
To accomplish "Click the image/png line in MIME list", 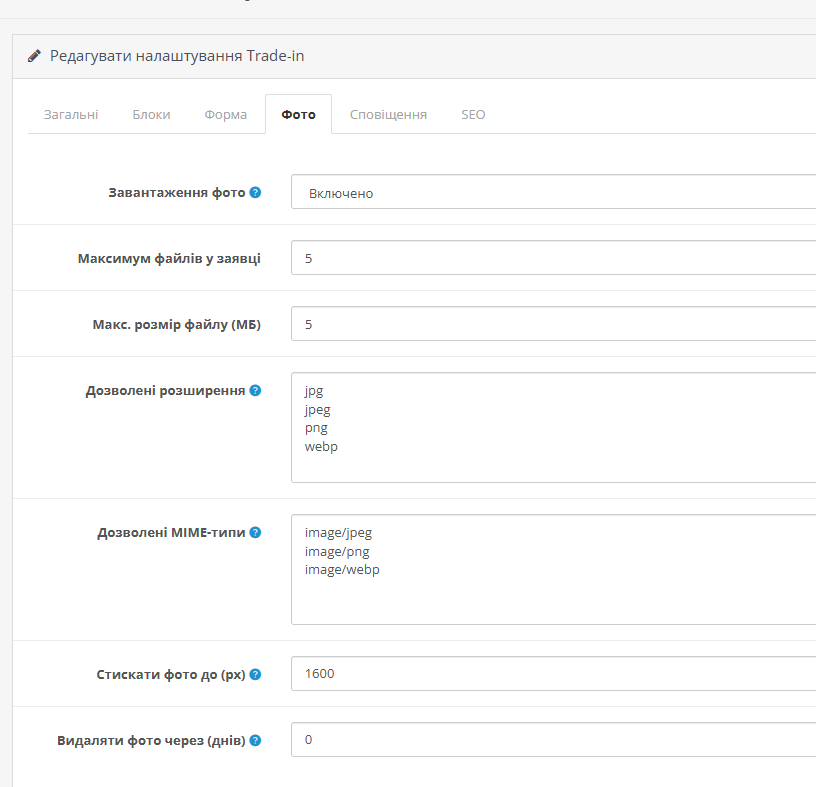I will pos(337,551).
